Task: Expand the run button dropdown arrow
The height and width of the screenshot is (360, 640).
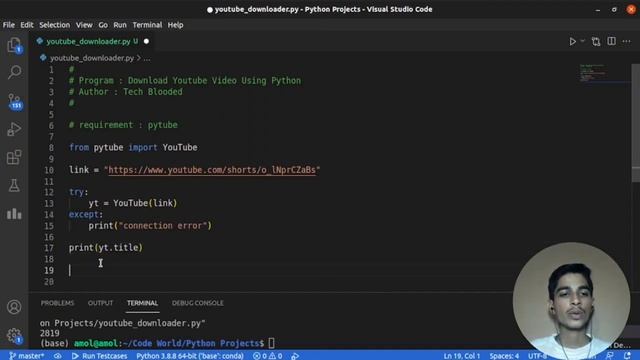Action: coord(582,41)
